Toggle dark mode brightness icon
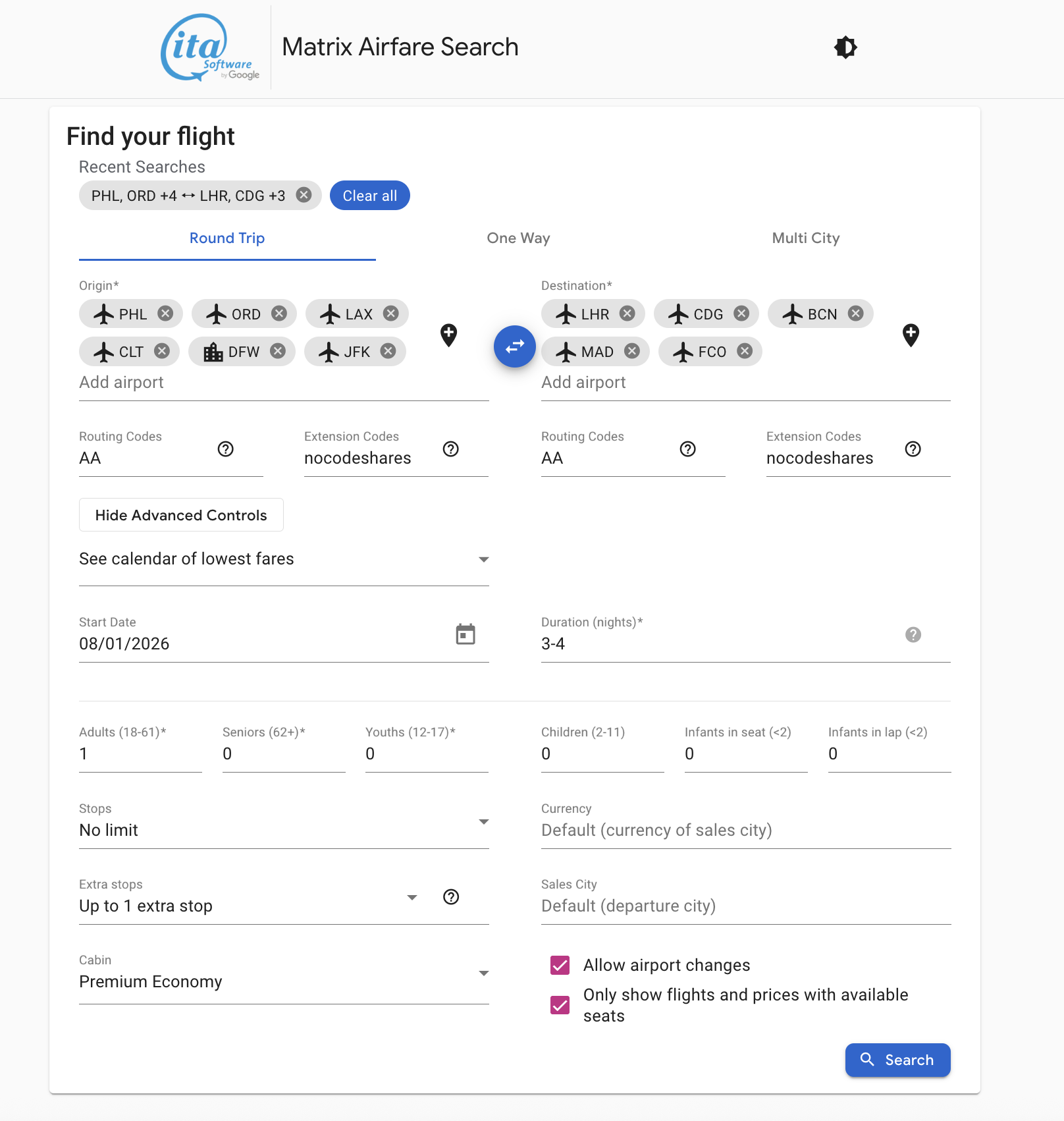The image size is (1064, 1121). [x=845, y=47]
